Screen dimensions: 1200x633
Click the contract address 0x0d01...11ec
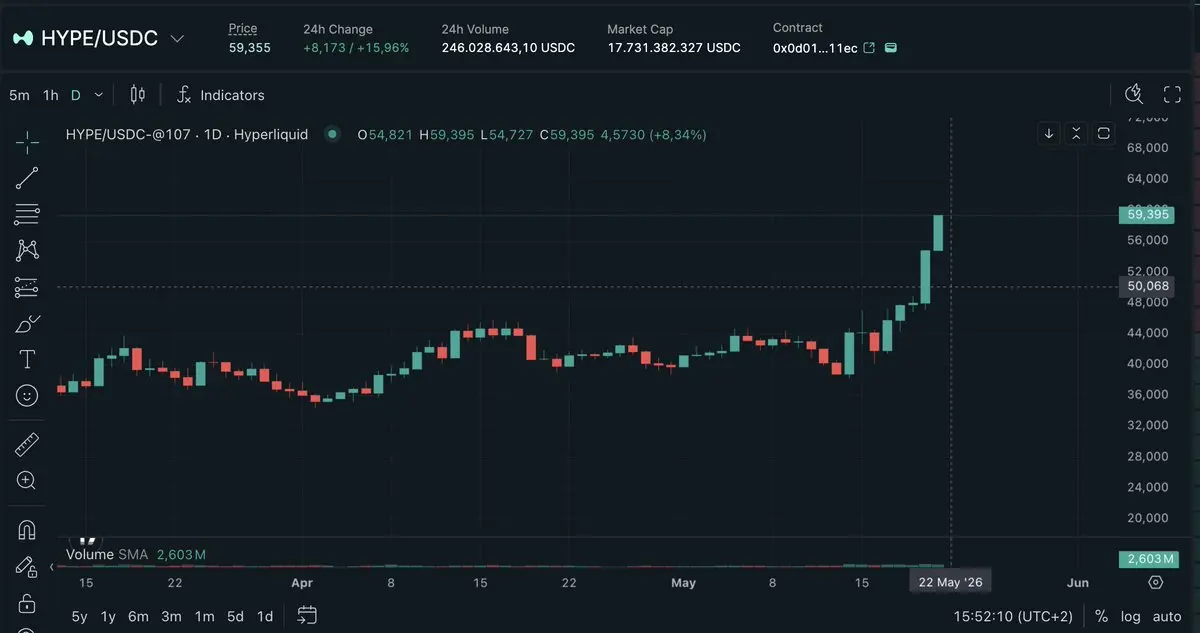coord(815,48)
